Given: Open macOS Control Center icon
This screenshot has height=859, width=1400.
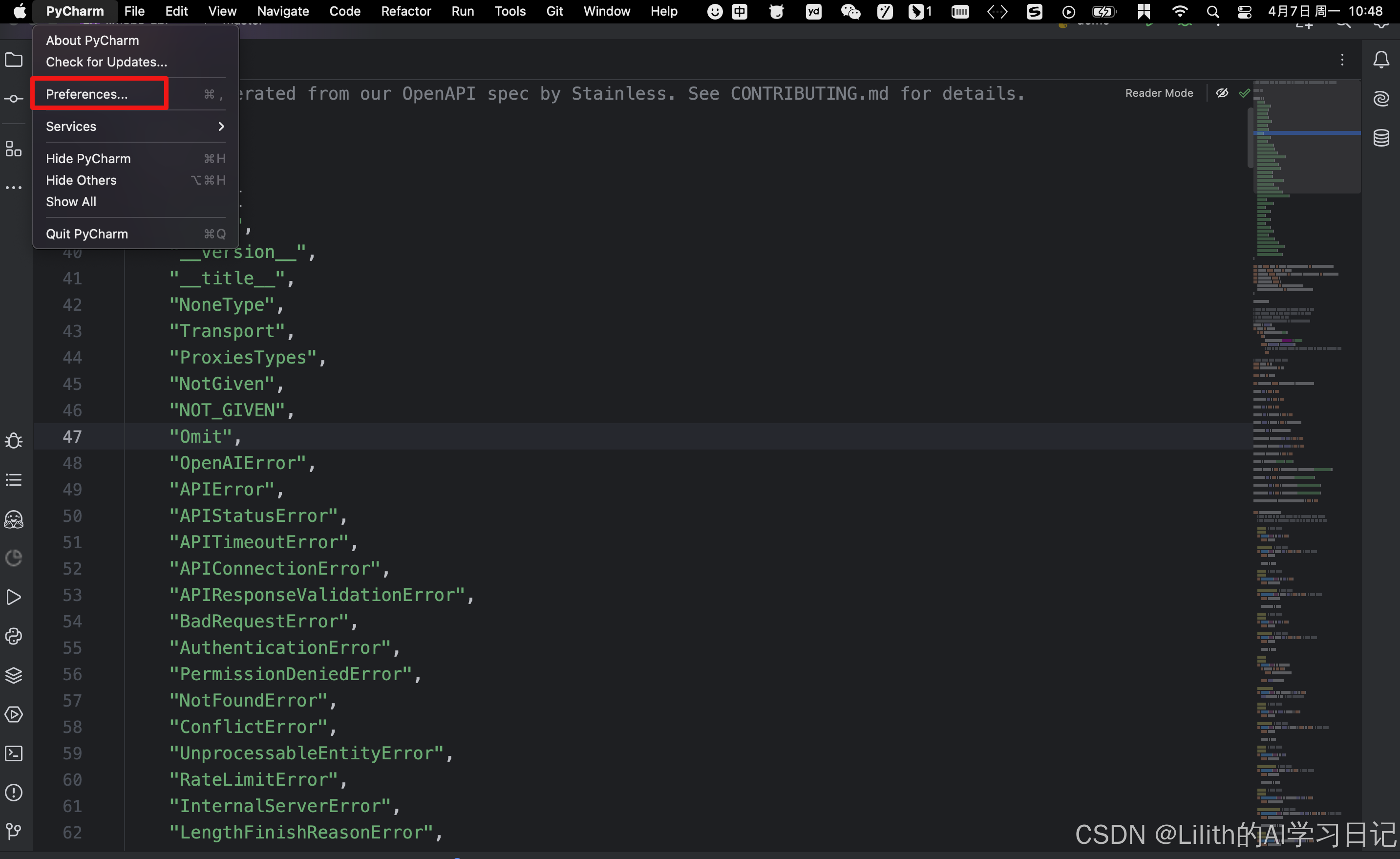Looking at the screenshot, I should 1244,11.
